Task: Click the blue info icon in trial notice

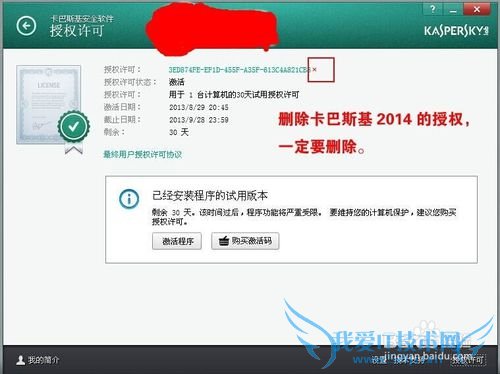Action: 129,199
